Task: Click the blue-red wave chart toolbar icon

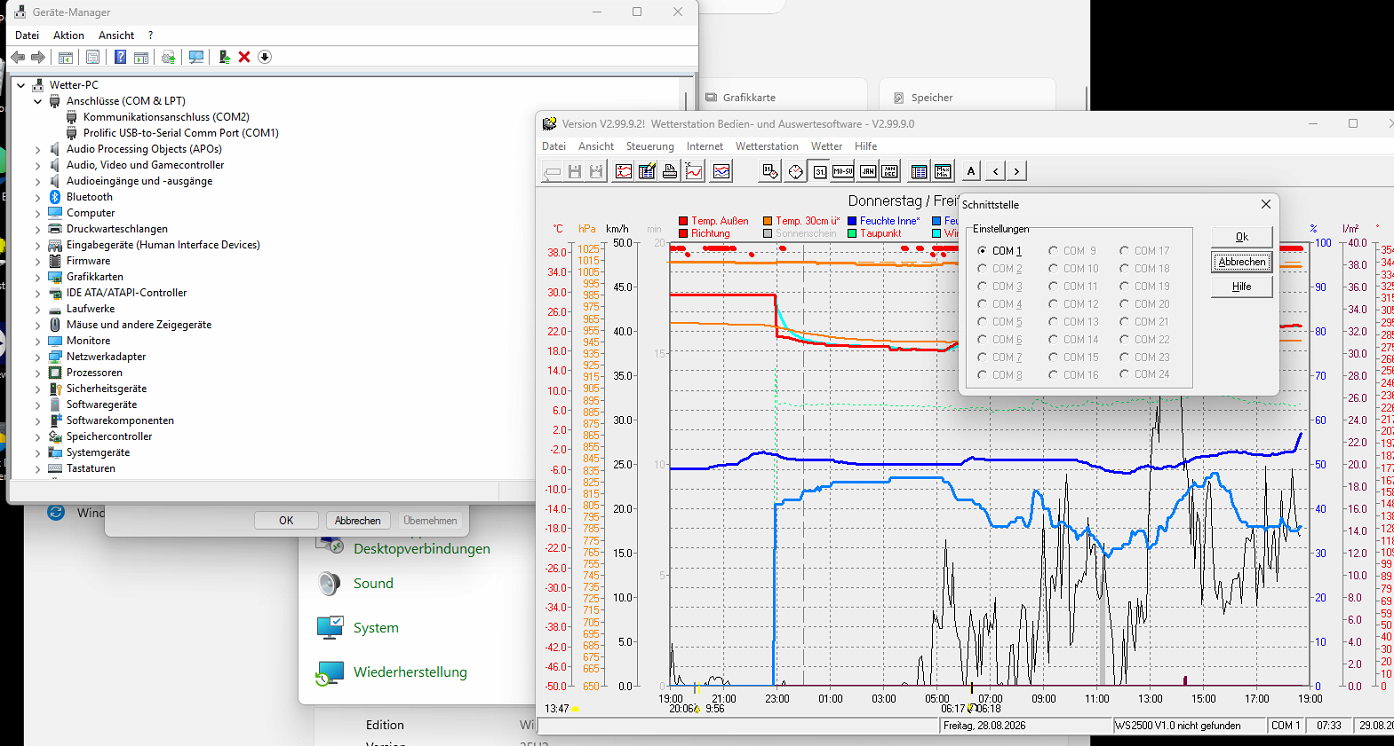Action: coord(721,171)
